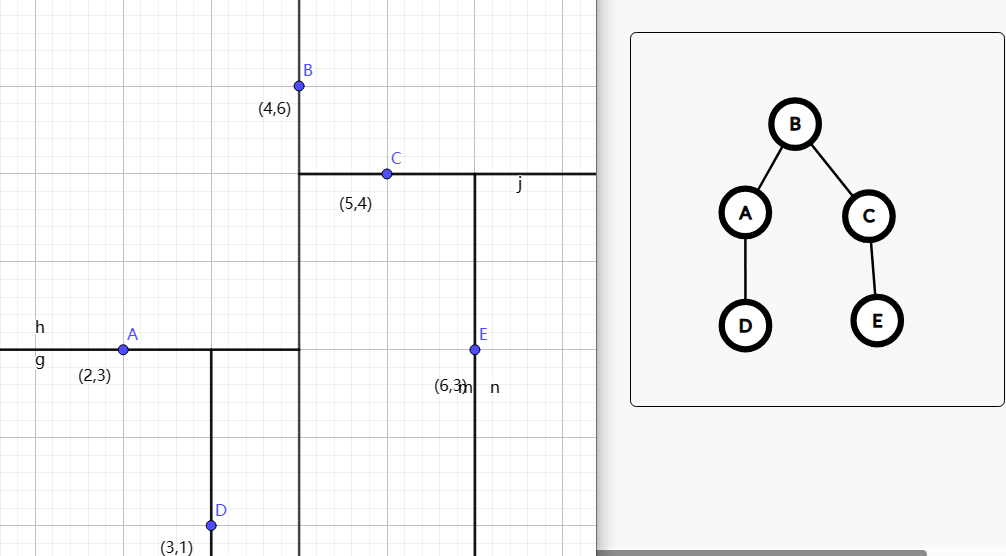1006x556 pixels.
Task: Click the line label j
Action: click(519, 185)
